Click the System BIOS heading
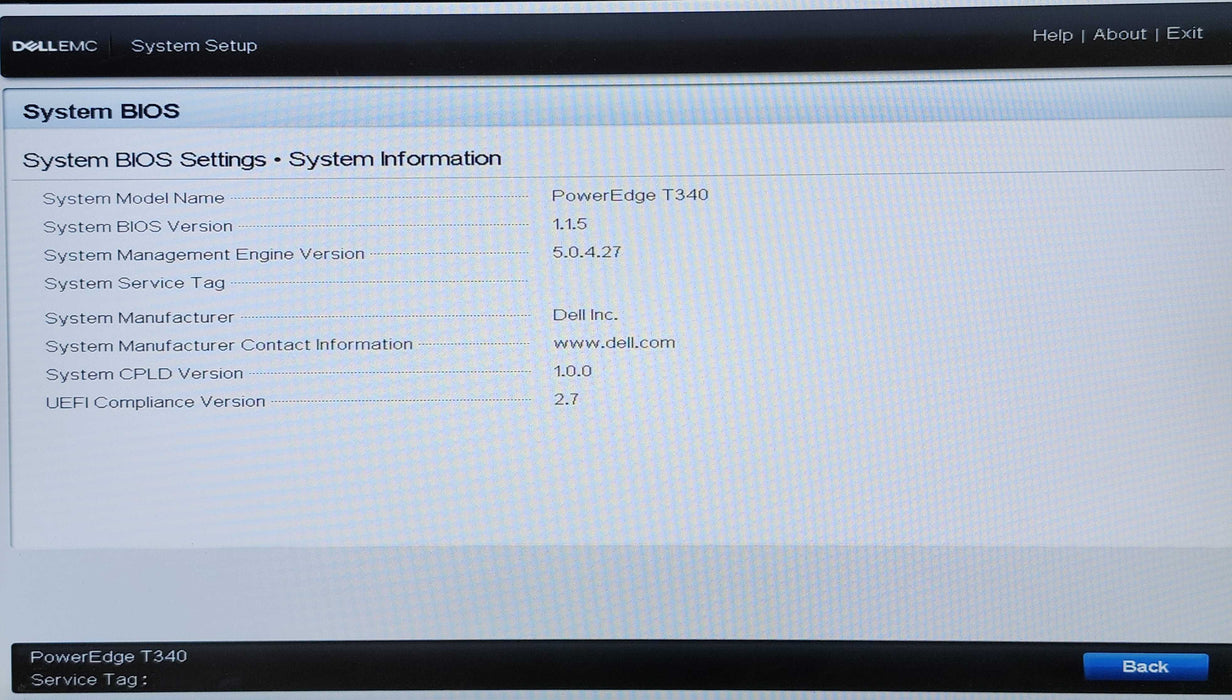The image size is (1232, 700). 101,111
